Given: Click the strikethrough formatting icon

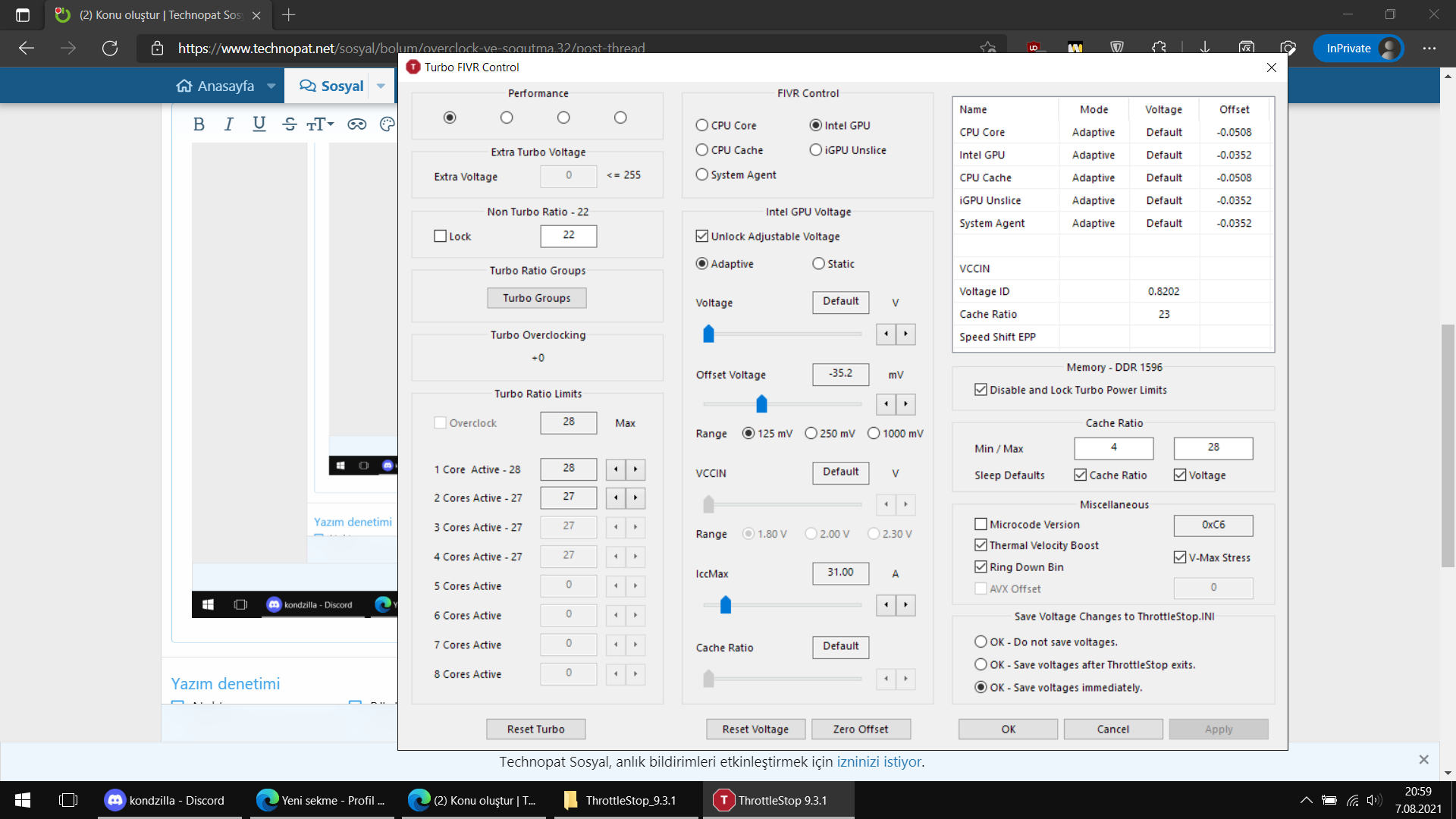Looking at the screenshot, I should pyautogui.click(x=289, y=124).
